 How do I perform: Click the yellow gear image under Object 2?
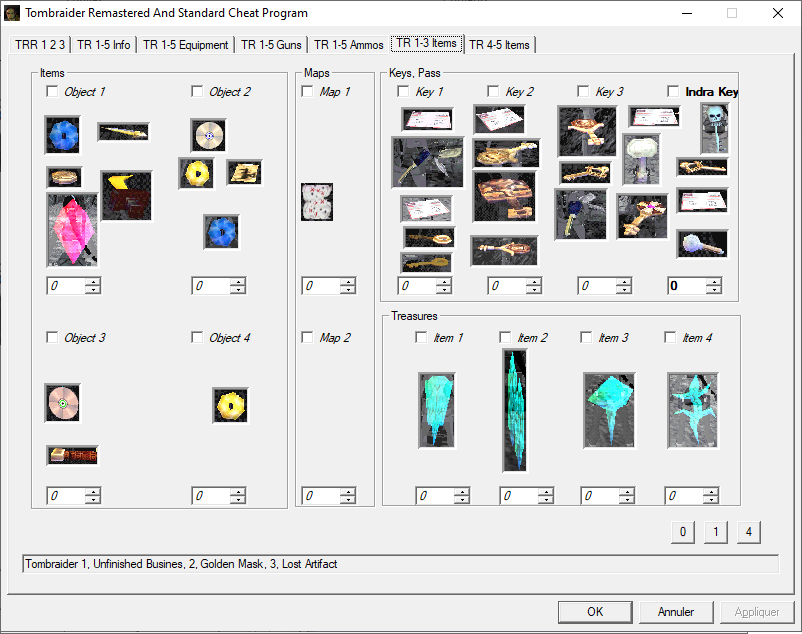pyautogui.click(x=197, y=173)
